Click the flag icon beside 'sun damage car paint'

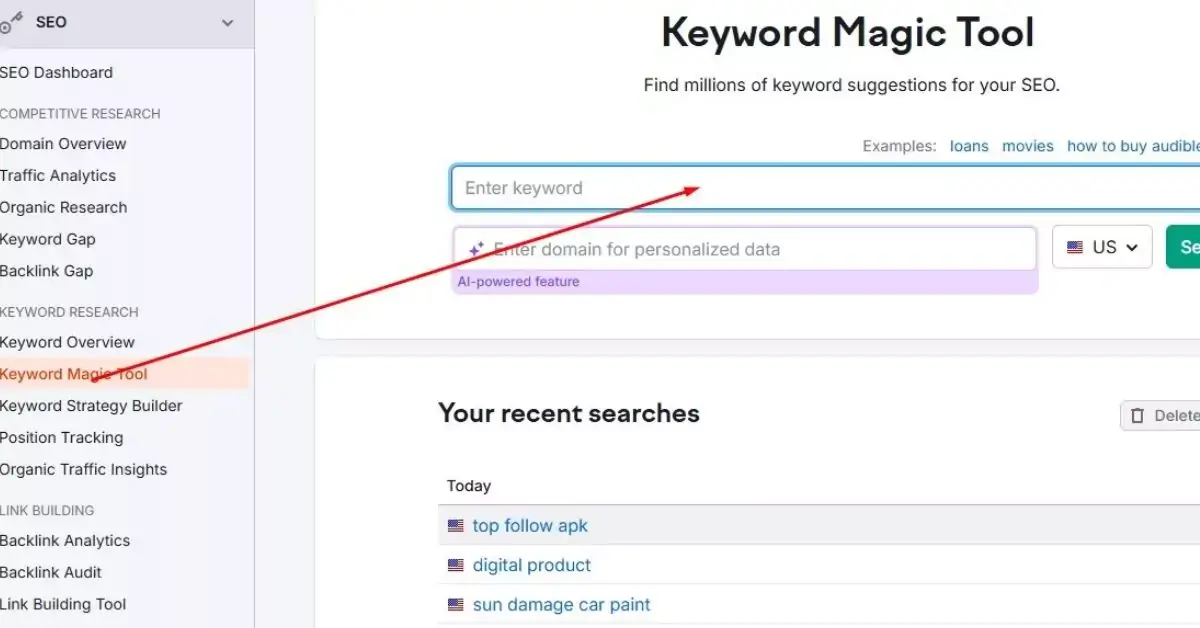point(456,605)
